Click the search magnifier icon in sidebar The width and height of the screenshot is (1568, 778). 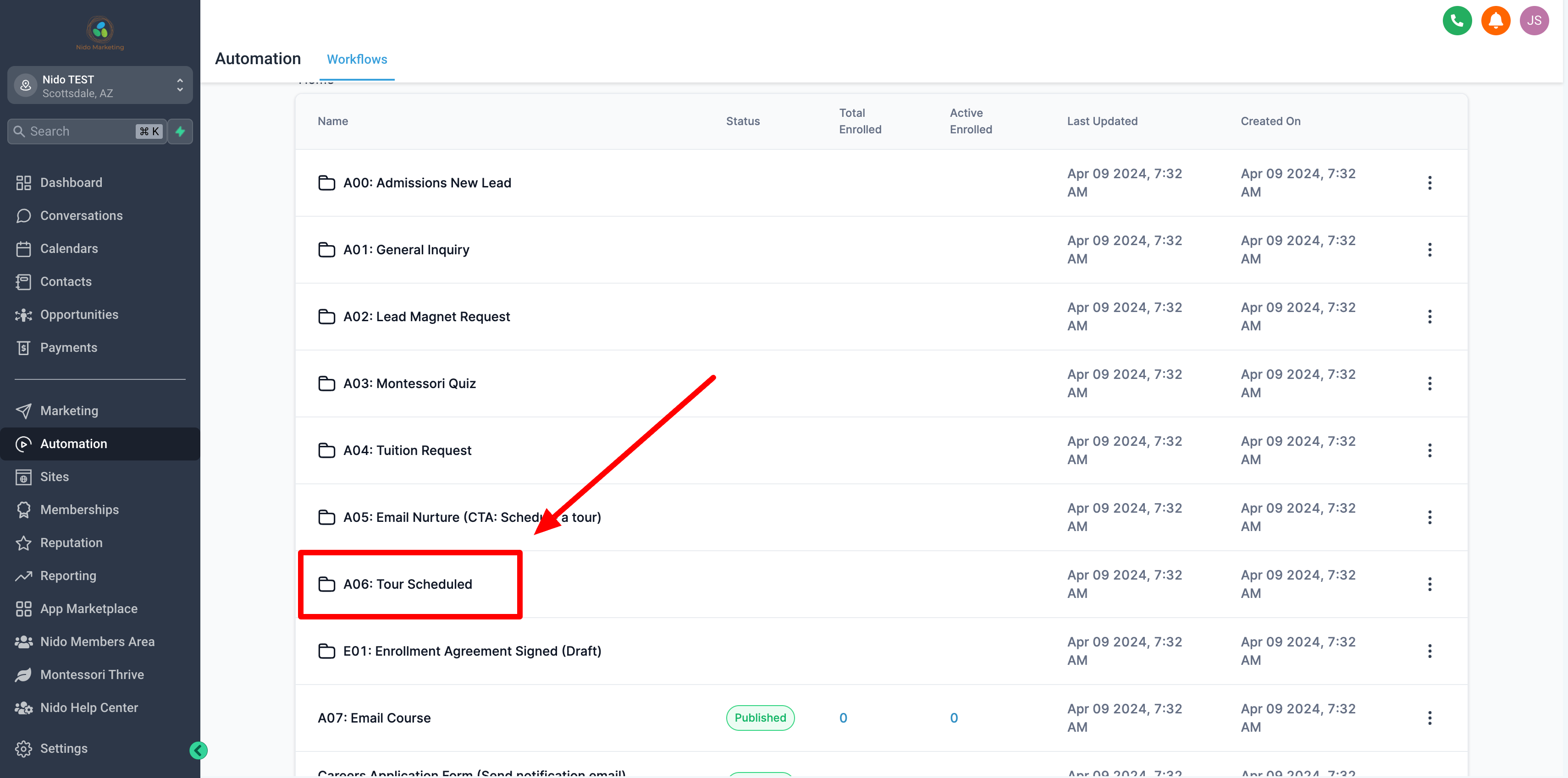tap(19, 131)
